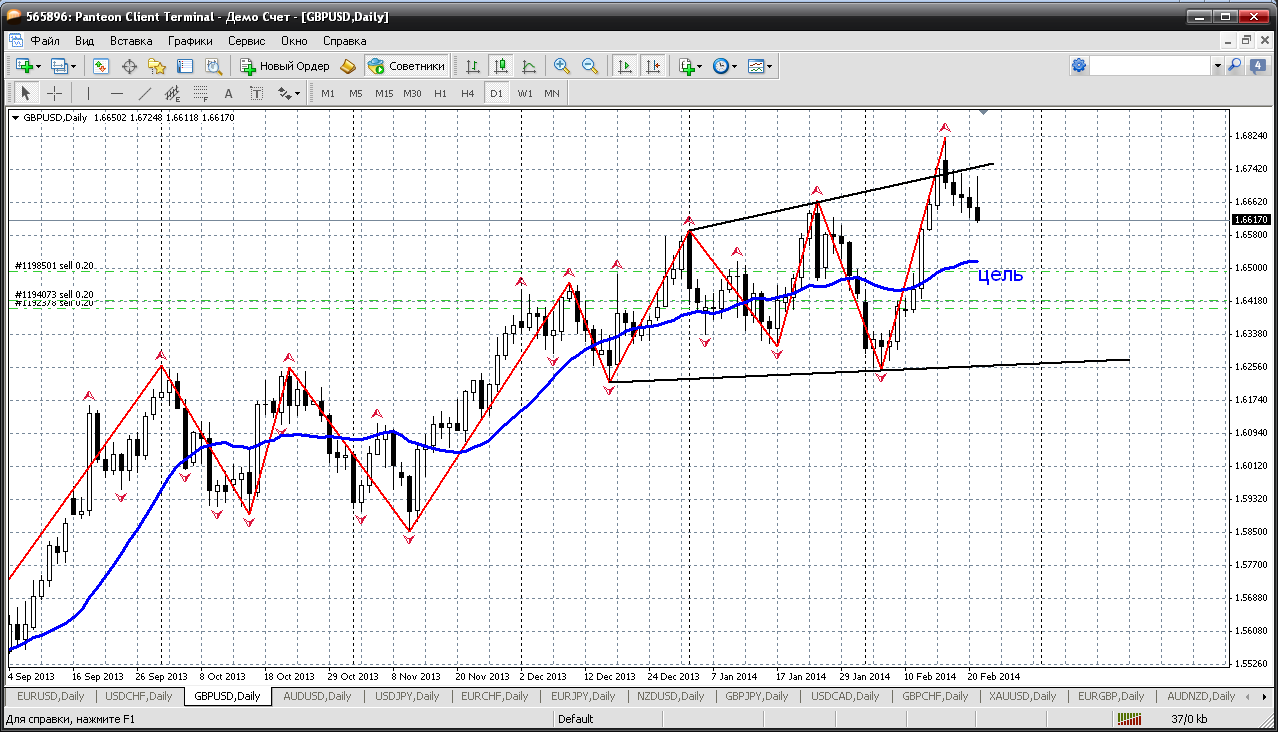Switch to the GBPJPY,Daily chart tab
This screenshot has width=1278, height=732.
point(756,696)
